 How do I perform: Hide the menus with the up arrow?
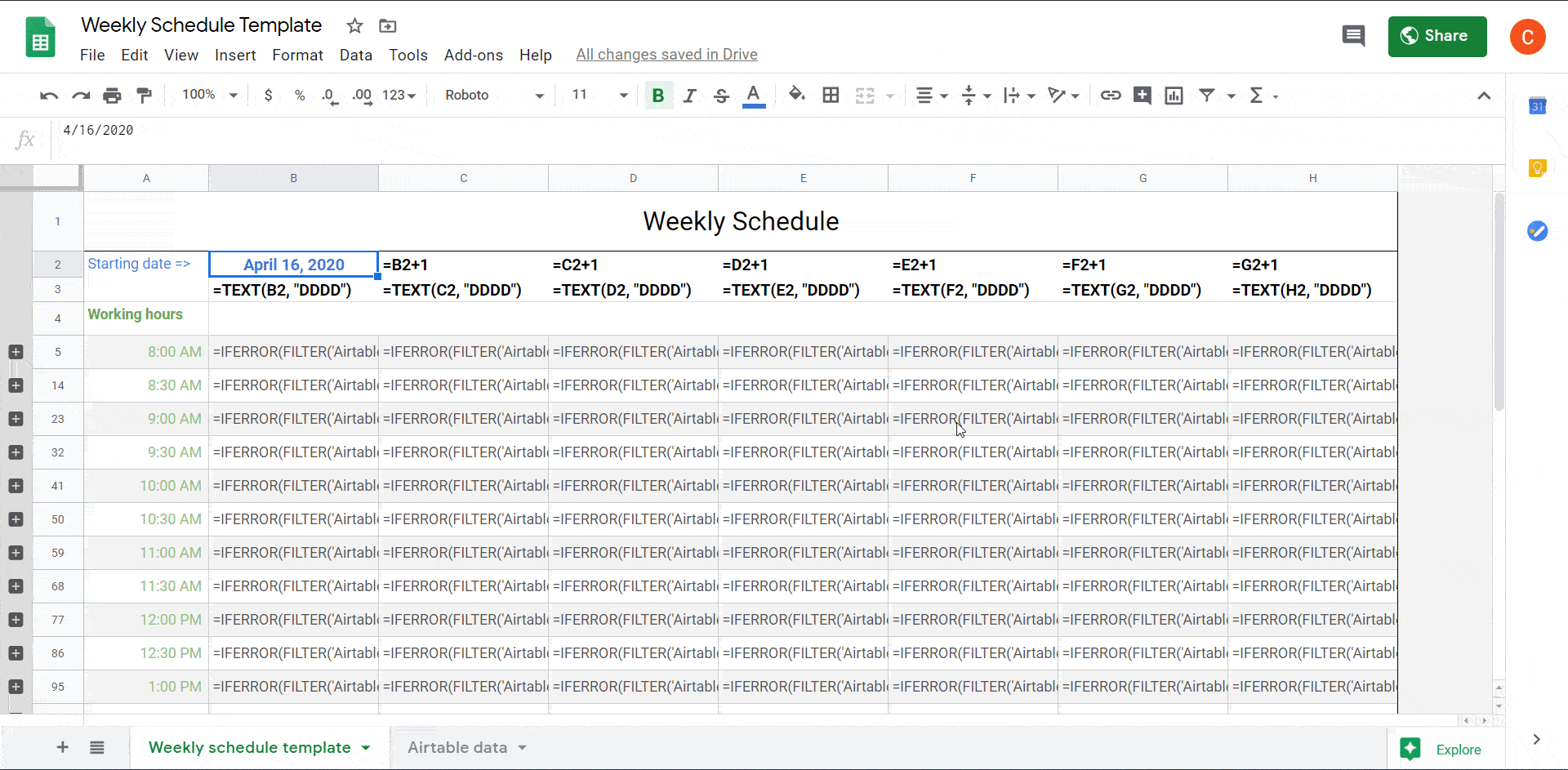pos(1484,96)
